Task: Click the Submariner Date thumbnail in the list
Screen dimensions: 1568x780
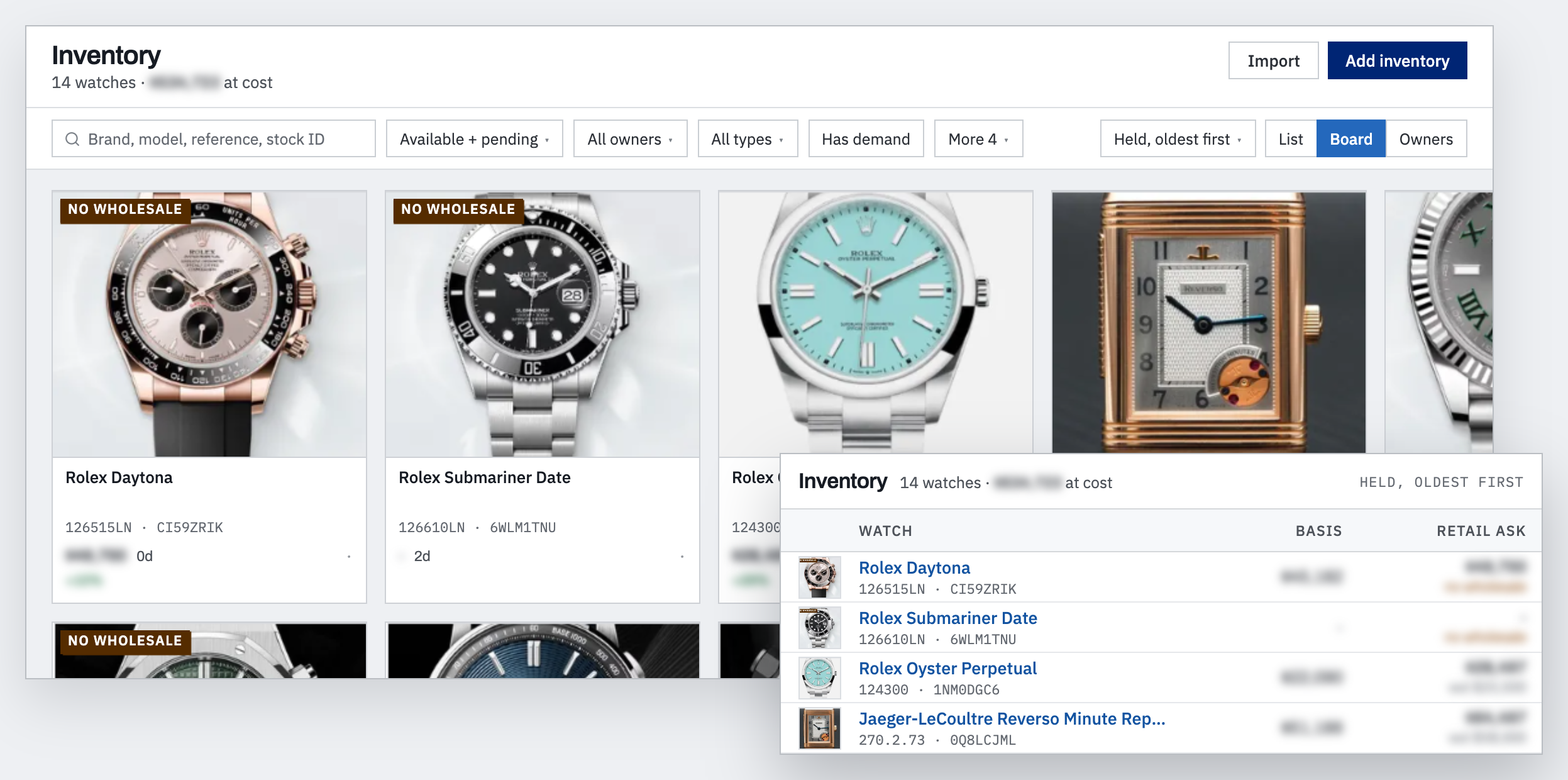Action: tap(819, 627)
